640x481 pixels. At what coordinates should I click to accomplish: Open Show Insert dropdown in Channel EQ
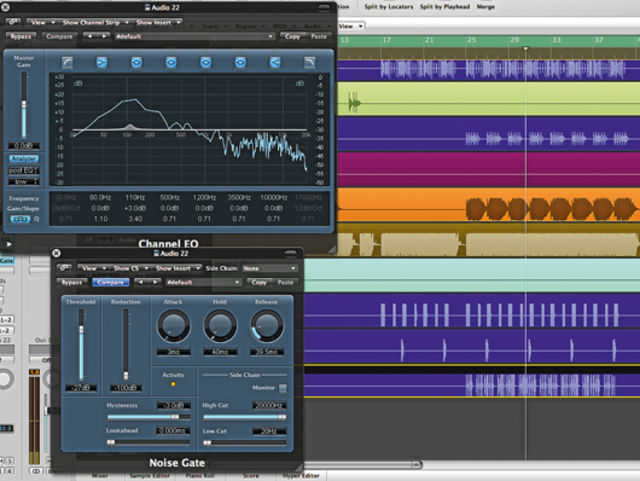(157, 22)
